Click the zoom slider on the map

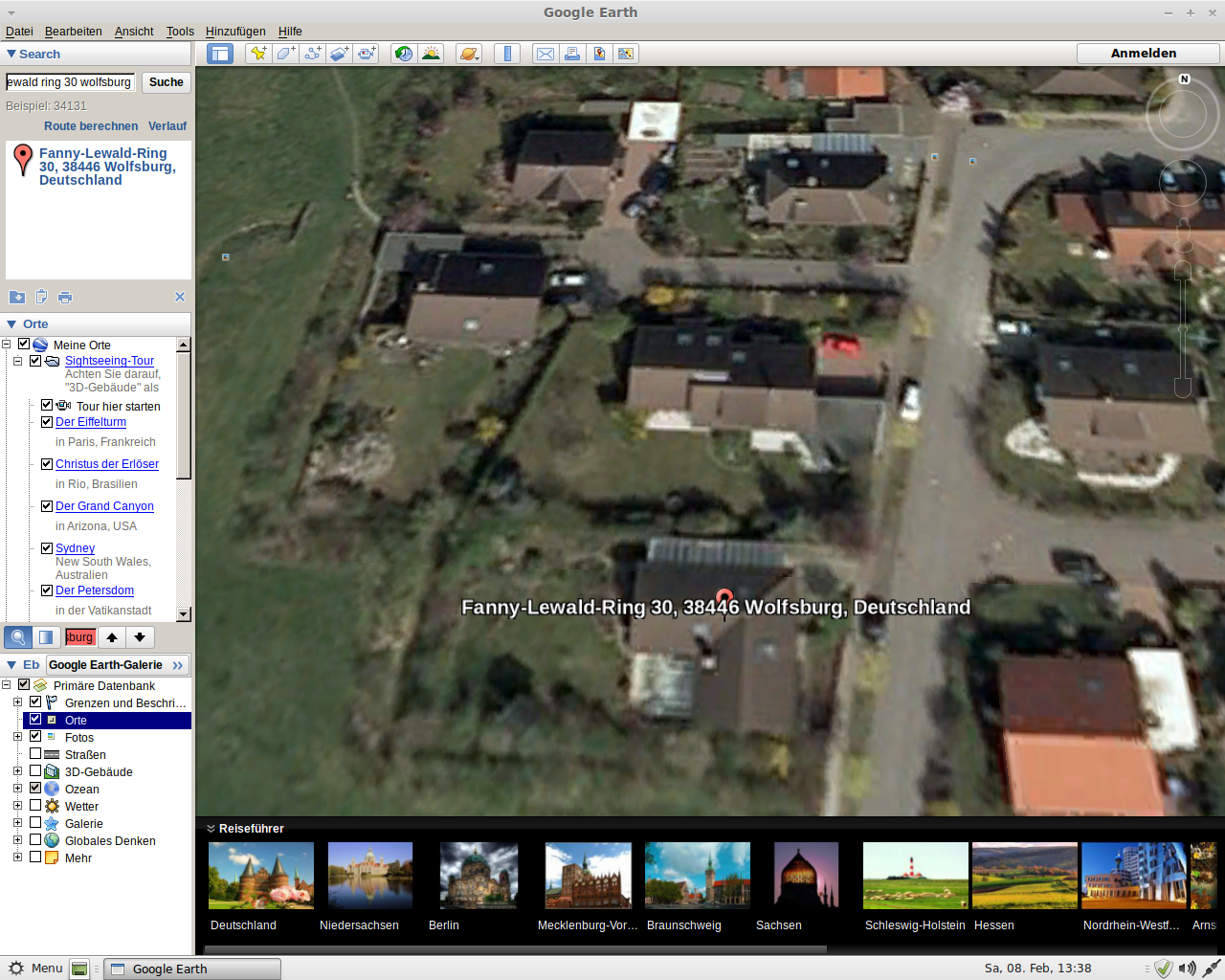click(x=1183, y=329)
